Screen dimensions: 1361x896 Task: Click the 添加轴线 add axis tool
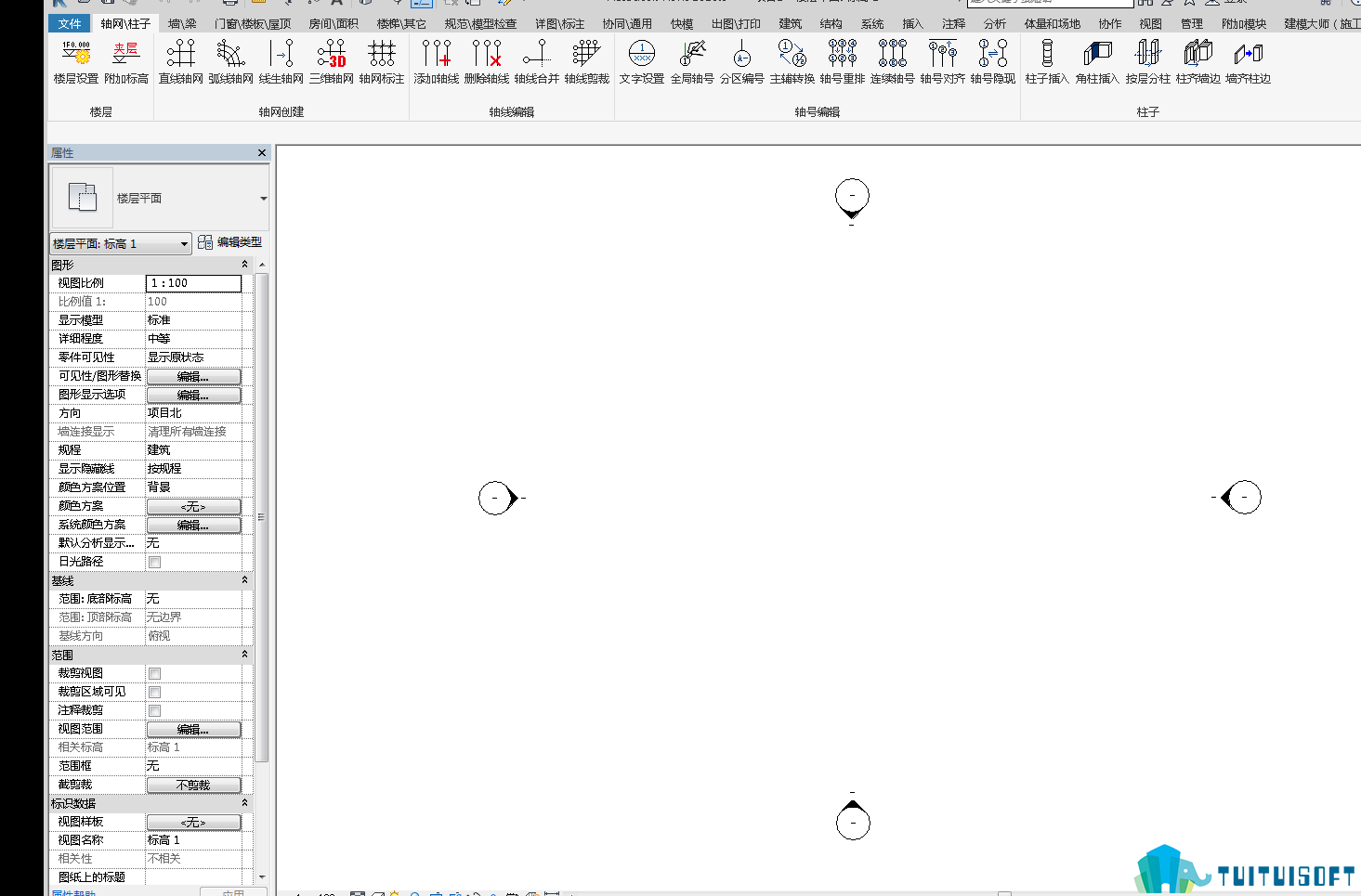(x=437, y=62)
